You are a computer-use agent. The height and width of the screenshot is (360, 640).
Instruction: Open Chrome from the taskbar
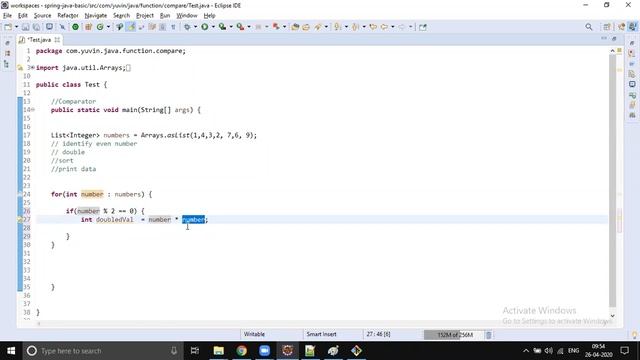(x=242, y=351)
